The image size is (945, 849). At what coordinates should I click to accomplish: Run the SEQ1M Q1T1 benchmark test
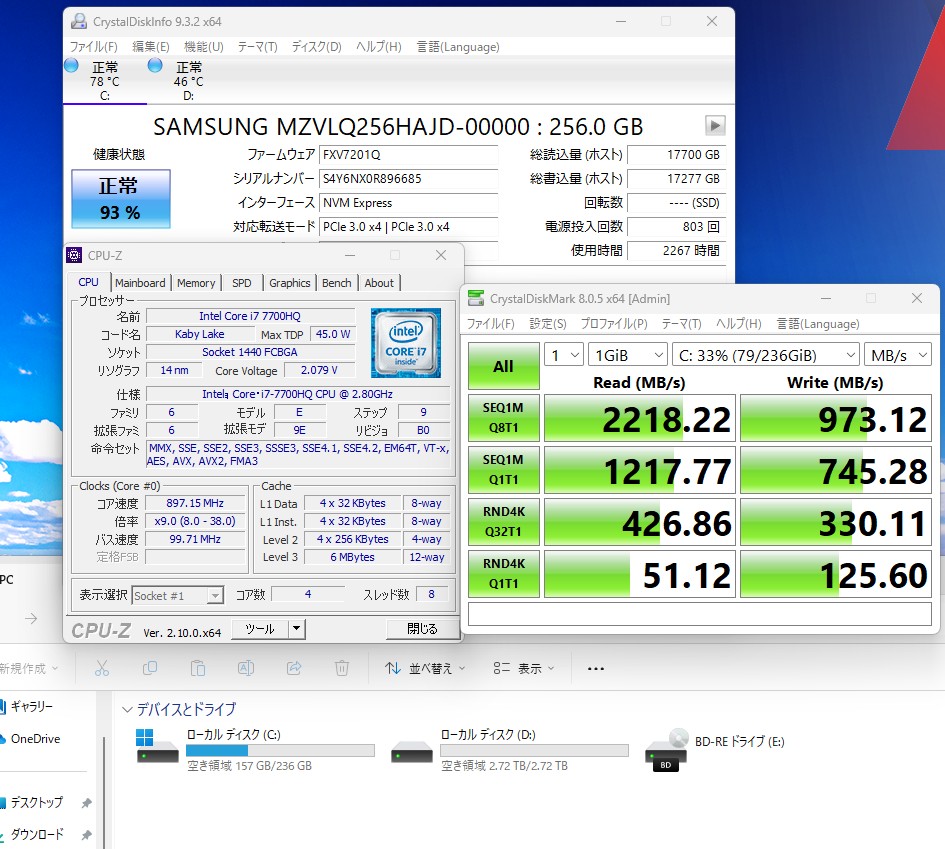503,469
